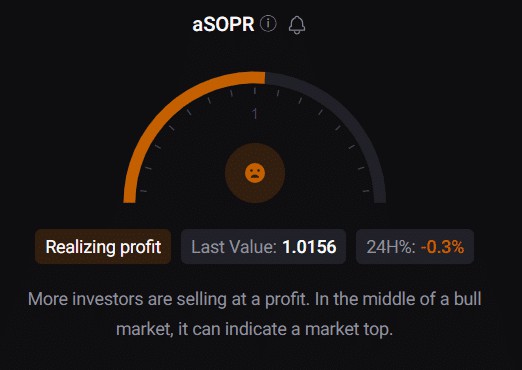This screenshot has height=370, width=522.
Task: Click the orange circle around the emoji
Action: pyautogui.click(x=255, y=173)
